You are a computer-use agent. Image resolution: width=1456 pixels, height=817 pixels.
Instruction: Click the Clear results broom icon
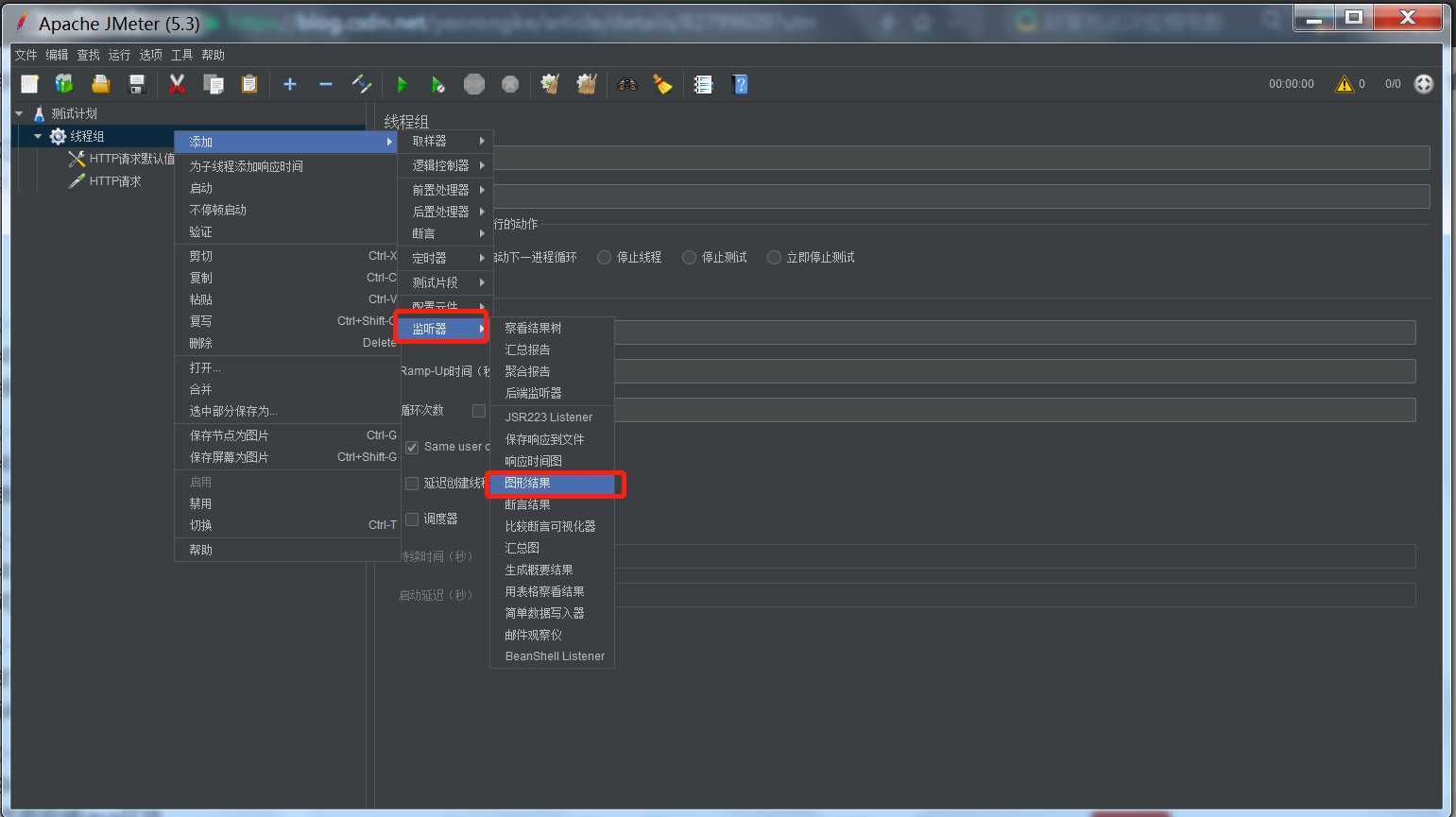[550, 85]
